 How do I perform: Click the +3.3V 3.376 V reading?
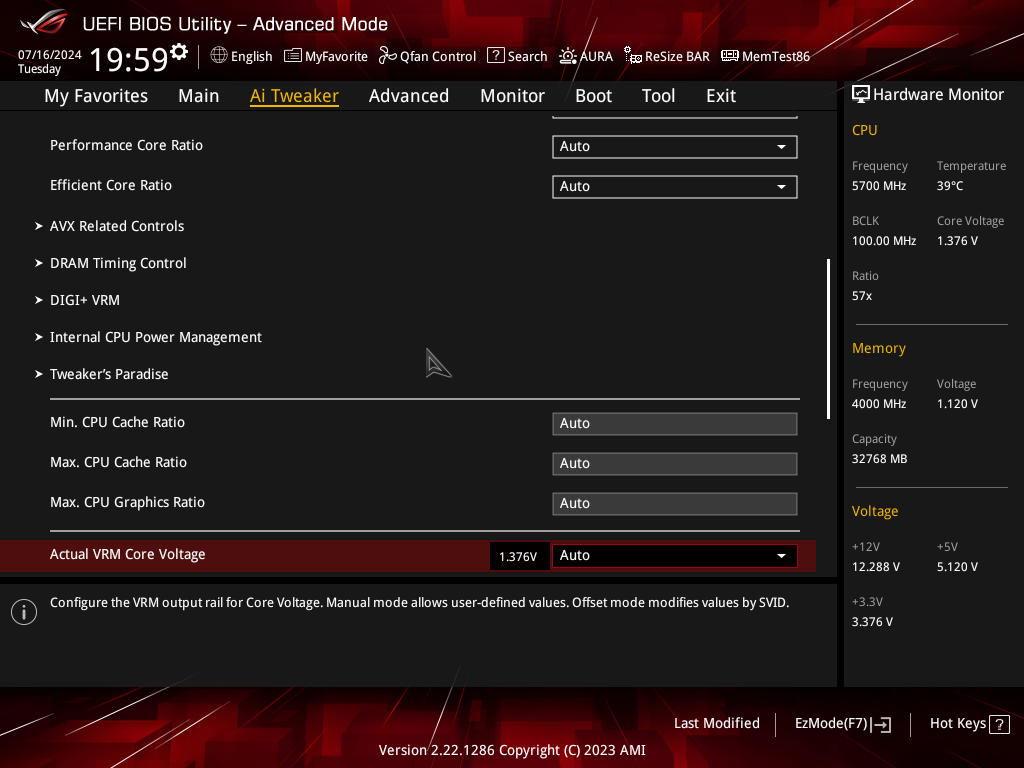[872, 622]
